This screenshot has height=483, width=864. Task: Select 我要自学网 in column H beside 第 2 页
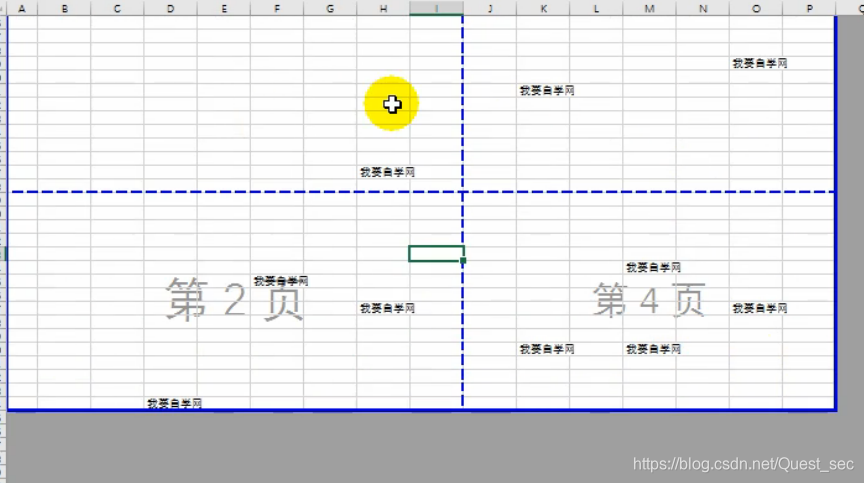tap(387, 308)
